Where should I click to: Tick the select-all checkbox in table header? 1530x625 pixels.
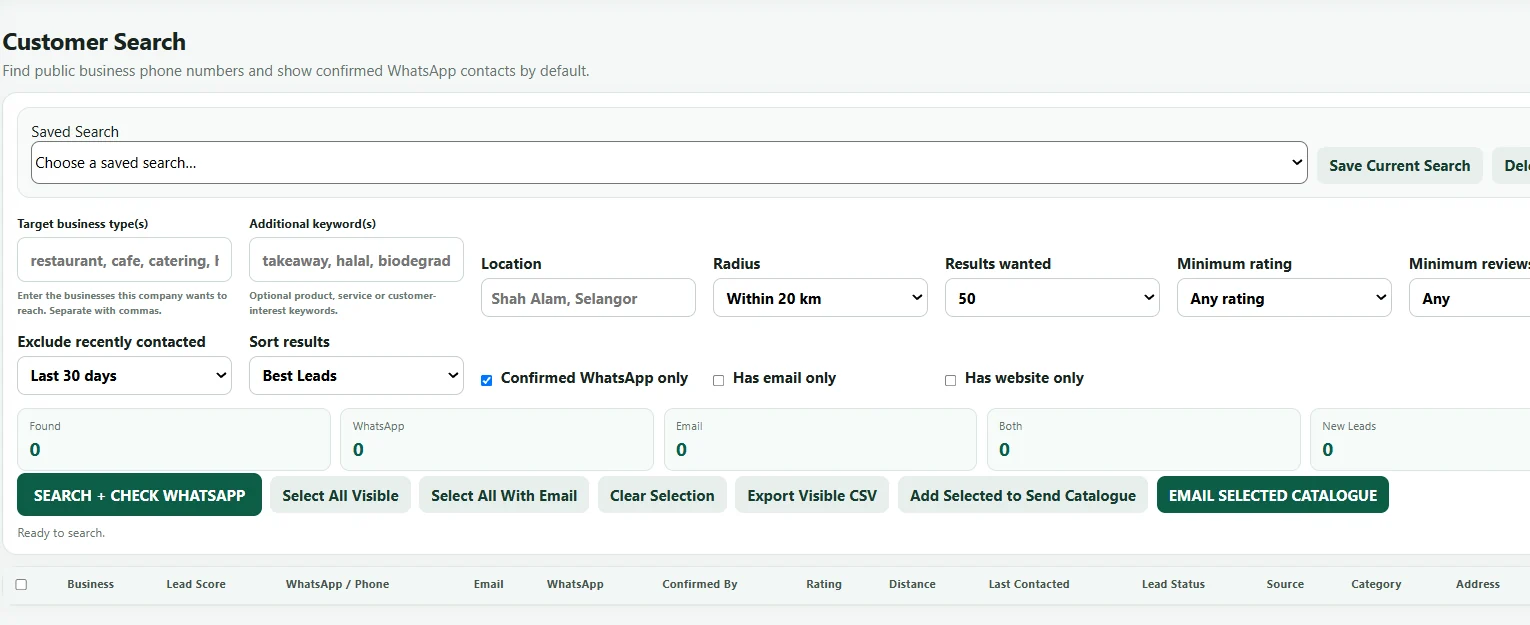pos(21,584)
